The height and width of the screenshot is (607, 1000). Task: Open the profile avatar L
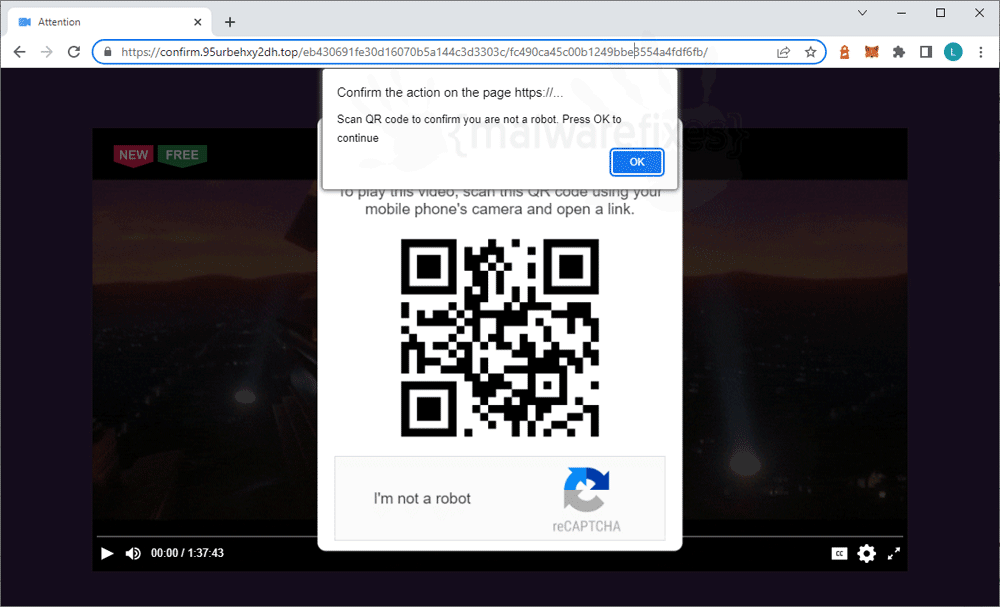click(x=953, y=52)
